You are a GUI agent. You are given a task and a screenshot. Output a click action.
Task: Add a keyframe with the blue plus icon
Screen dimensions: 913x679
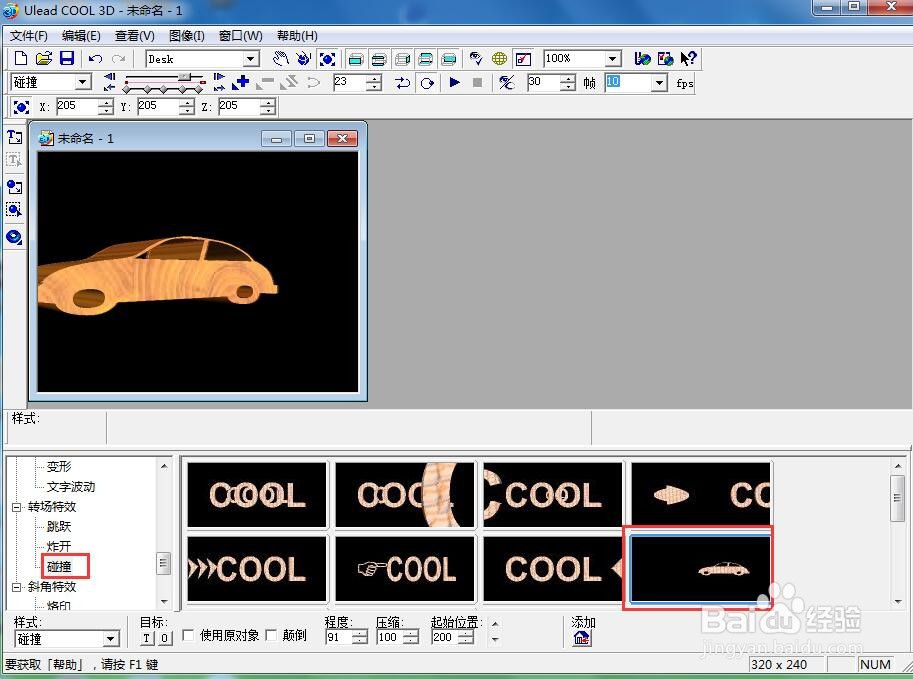point(240,82)
